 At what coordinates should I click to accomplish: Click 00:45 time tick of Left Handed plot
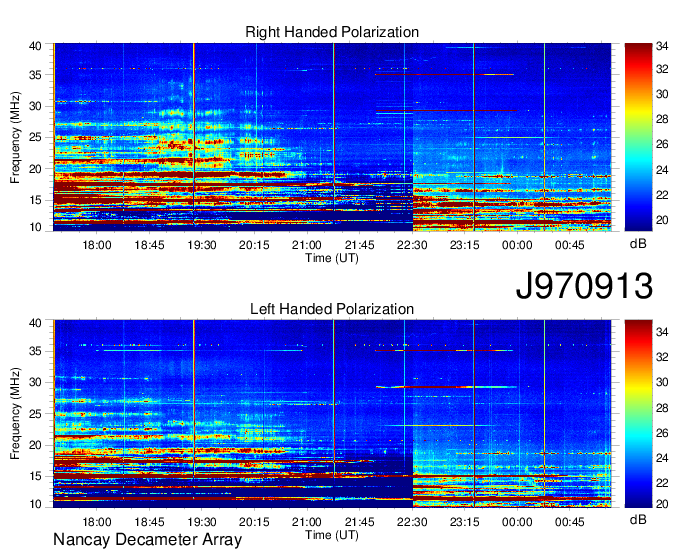pyautogui.click(x=570, y=522)
